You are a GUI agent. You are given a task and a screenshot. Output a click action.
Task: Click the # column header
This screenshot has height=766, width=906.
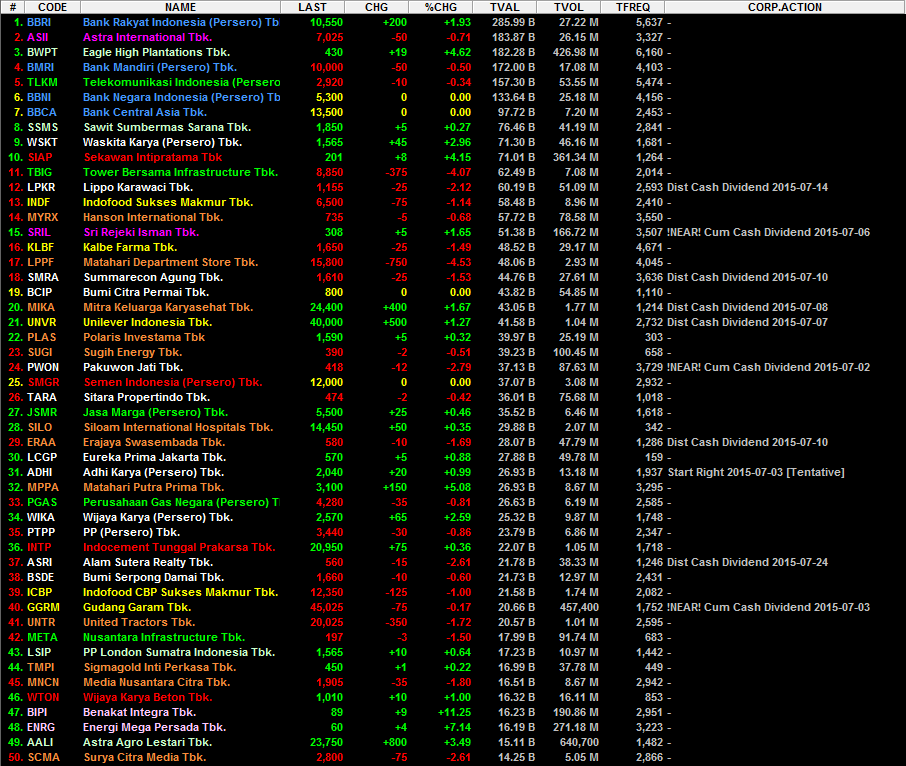point(13,7)
